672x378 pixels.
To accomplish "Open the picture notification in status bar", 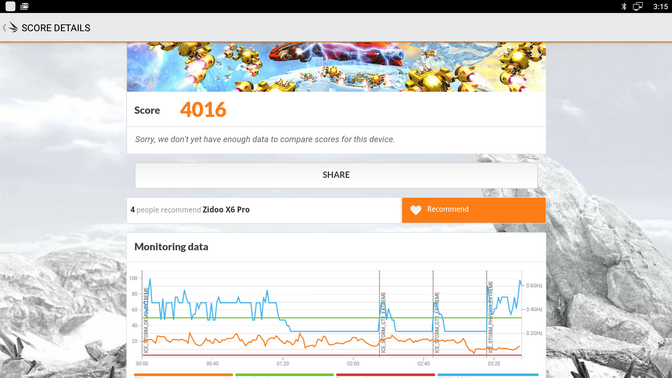I will click(24, 6).
